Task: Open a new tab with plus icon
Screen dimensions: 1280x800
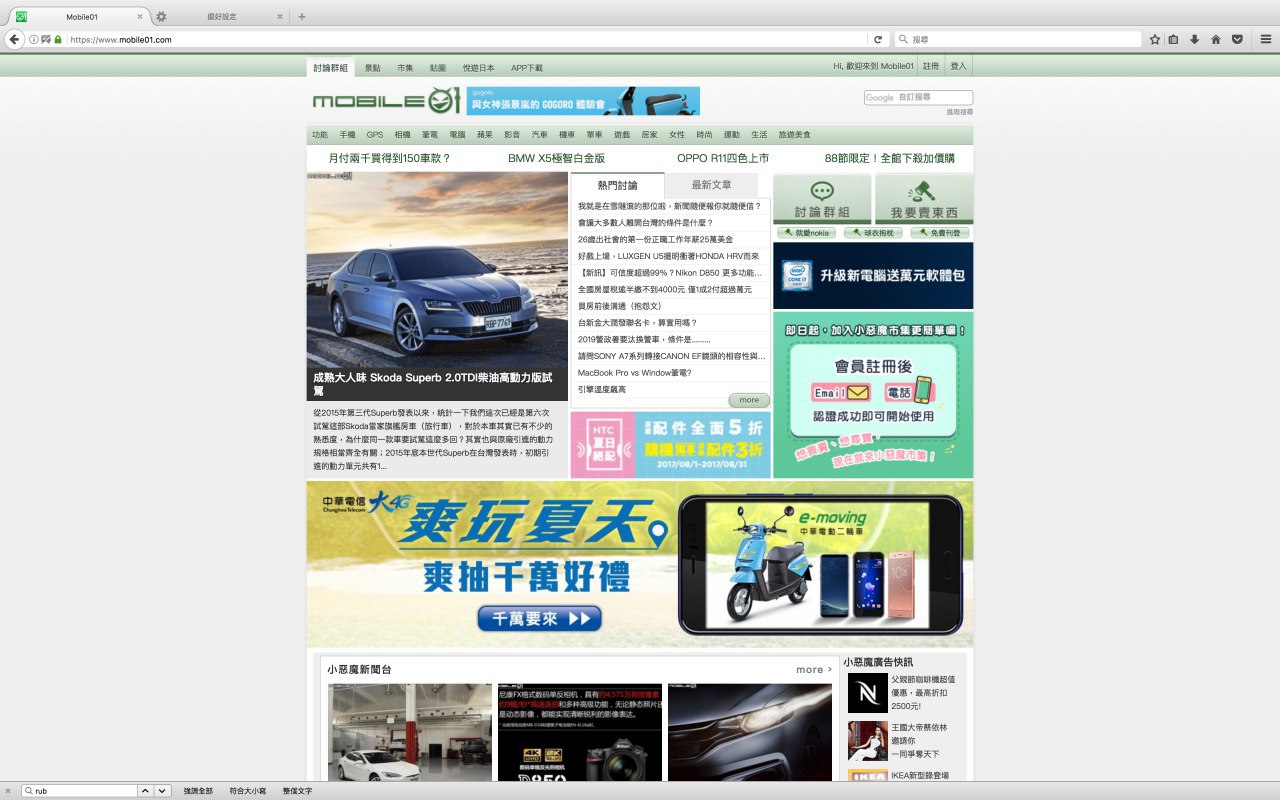Action: point(302,16)
